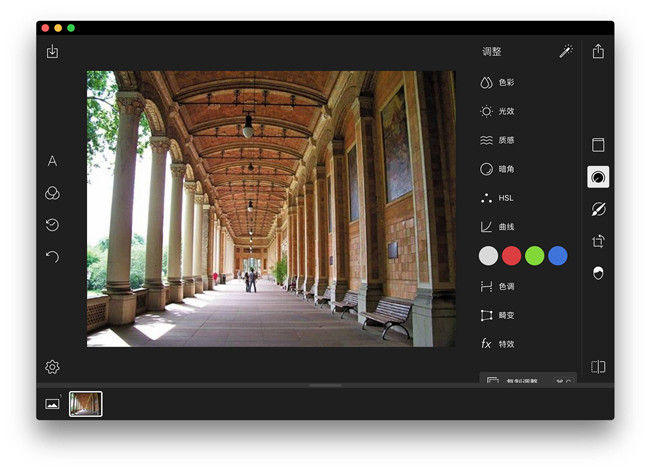Click the import photo icon at top left
Image resolution: width=650 pixels, height=471 pixels.
click(52, 52)
